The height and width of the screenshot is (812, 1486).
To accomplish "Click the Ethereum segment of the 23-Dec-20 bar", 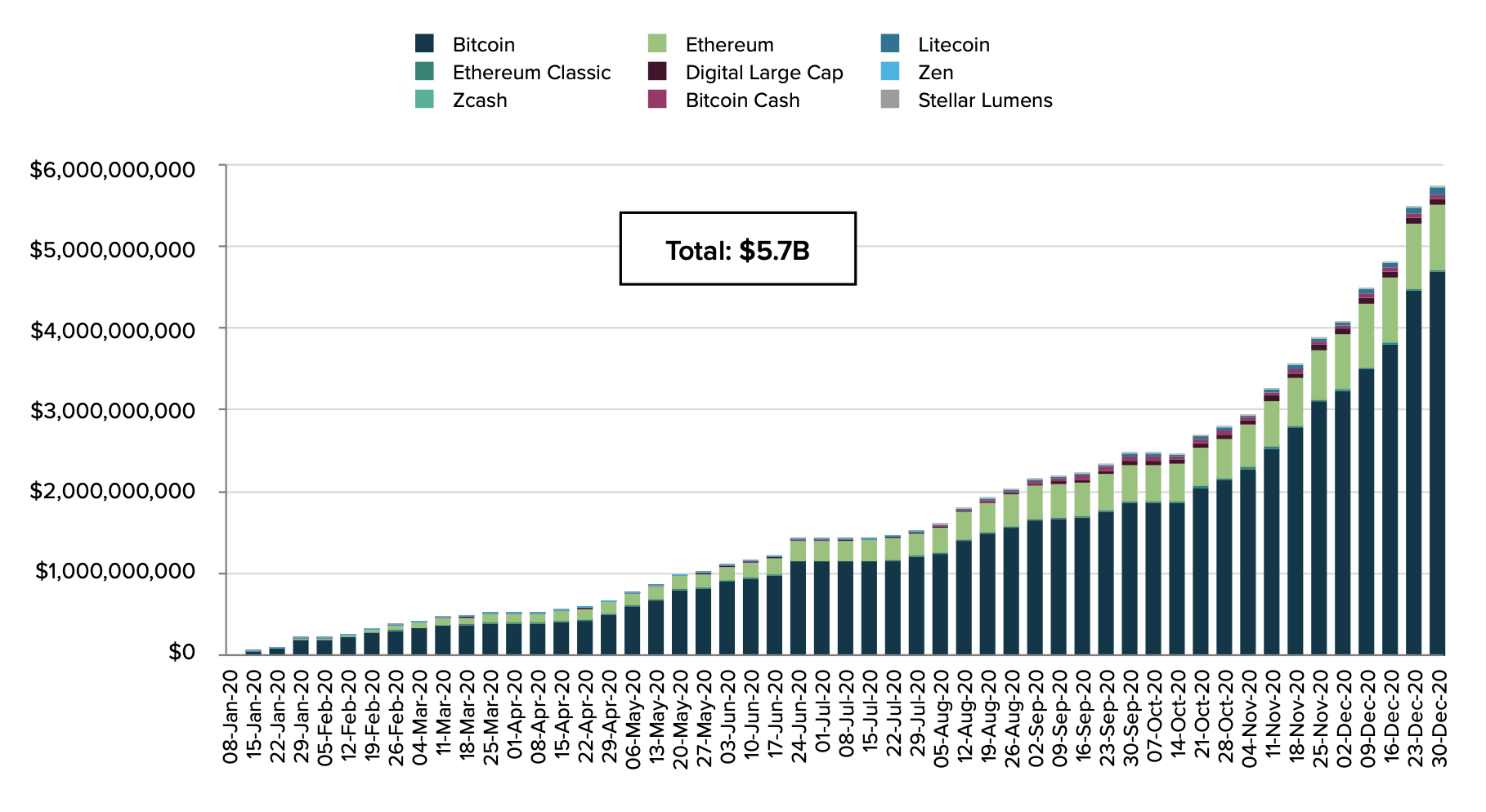I will (1413, 257).
